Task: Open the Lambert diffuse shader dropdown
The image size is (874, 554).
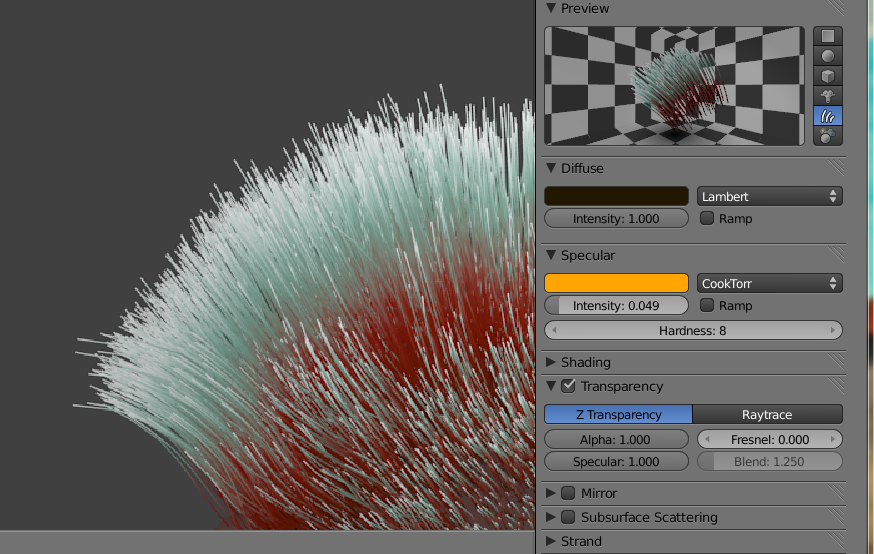Action: pos(769,196)
